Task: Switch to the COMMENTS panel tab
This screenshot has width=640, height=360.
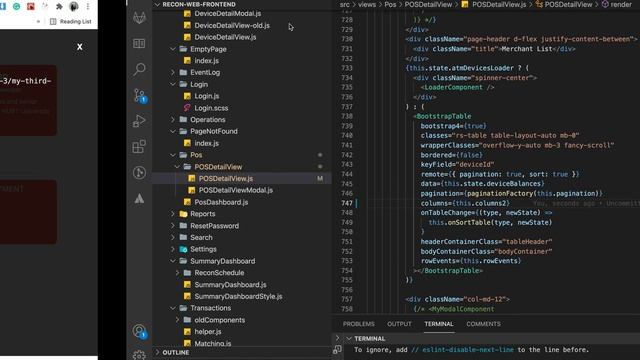Action: (x=483, y=324)
